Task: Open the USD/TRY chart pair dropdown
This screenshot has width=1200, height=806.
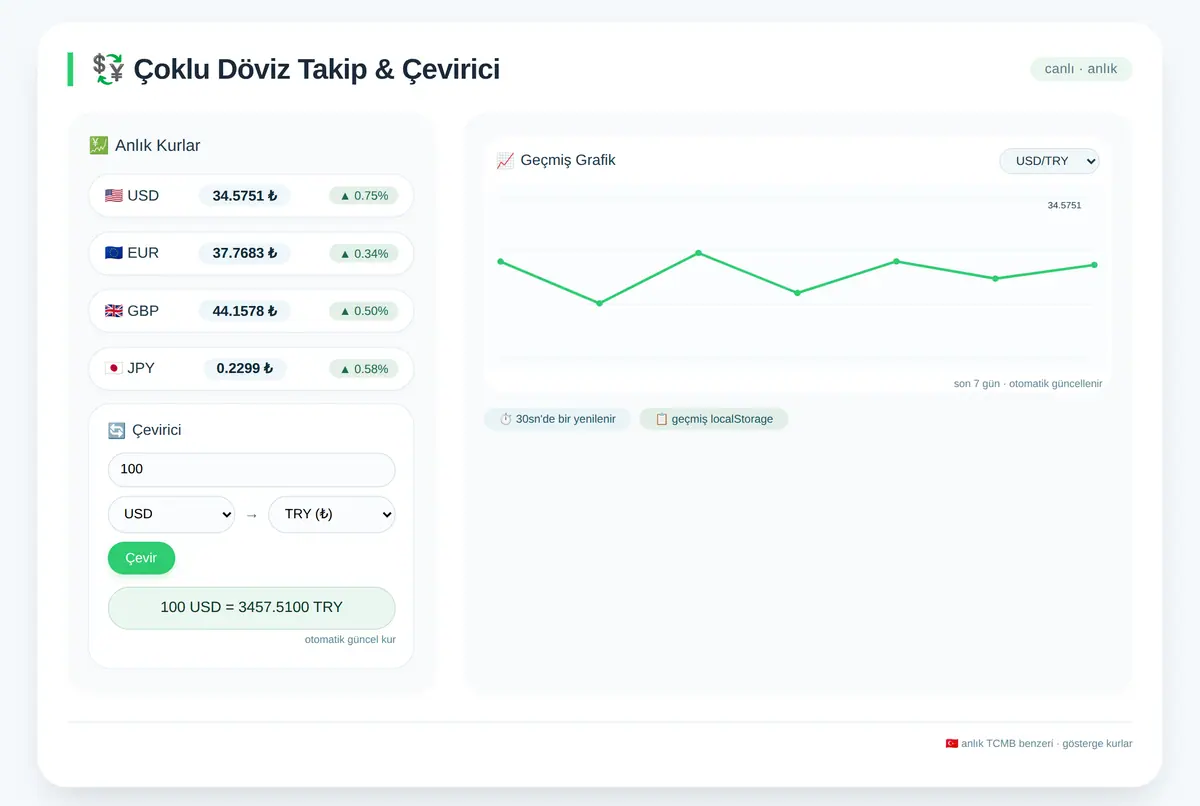Action: [1049, 161]
